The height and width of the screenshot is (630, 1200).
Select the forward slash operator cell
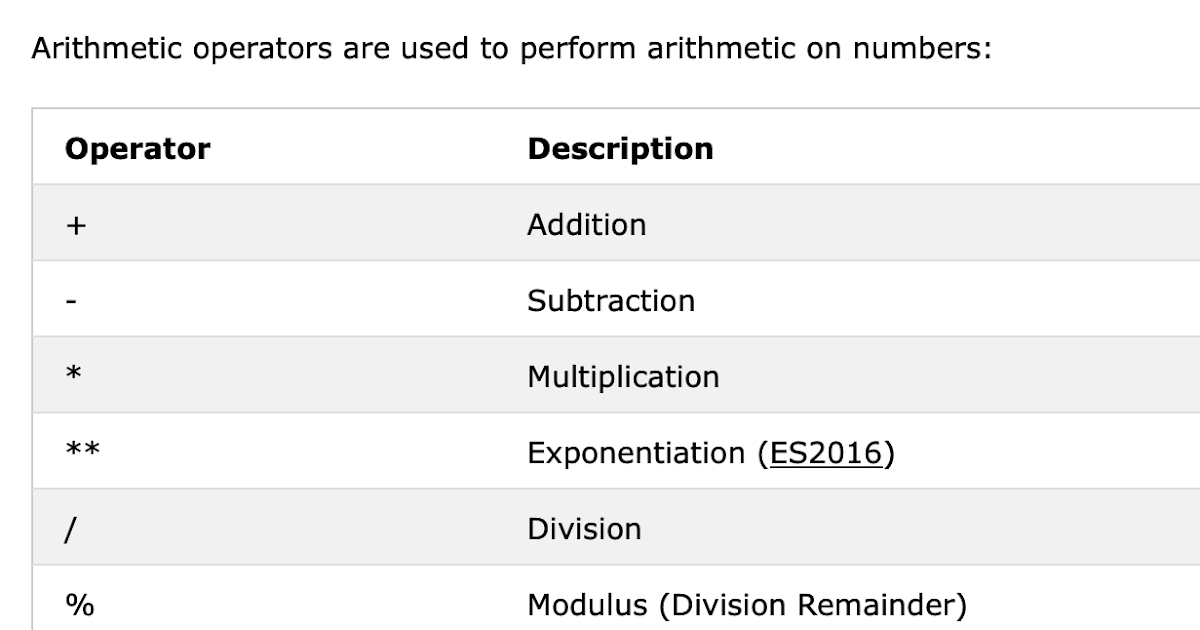[69, 530]
